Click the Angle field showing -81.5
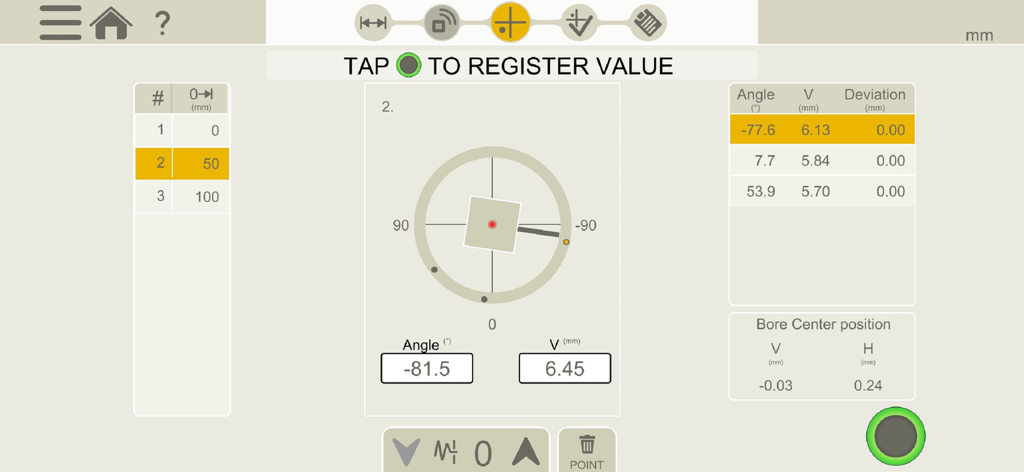This screenshot has height=472, width=1024. pos(427,369)
